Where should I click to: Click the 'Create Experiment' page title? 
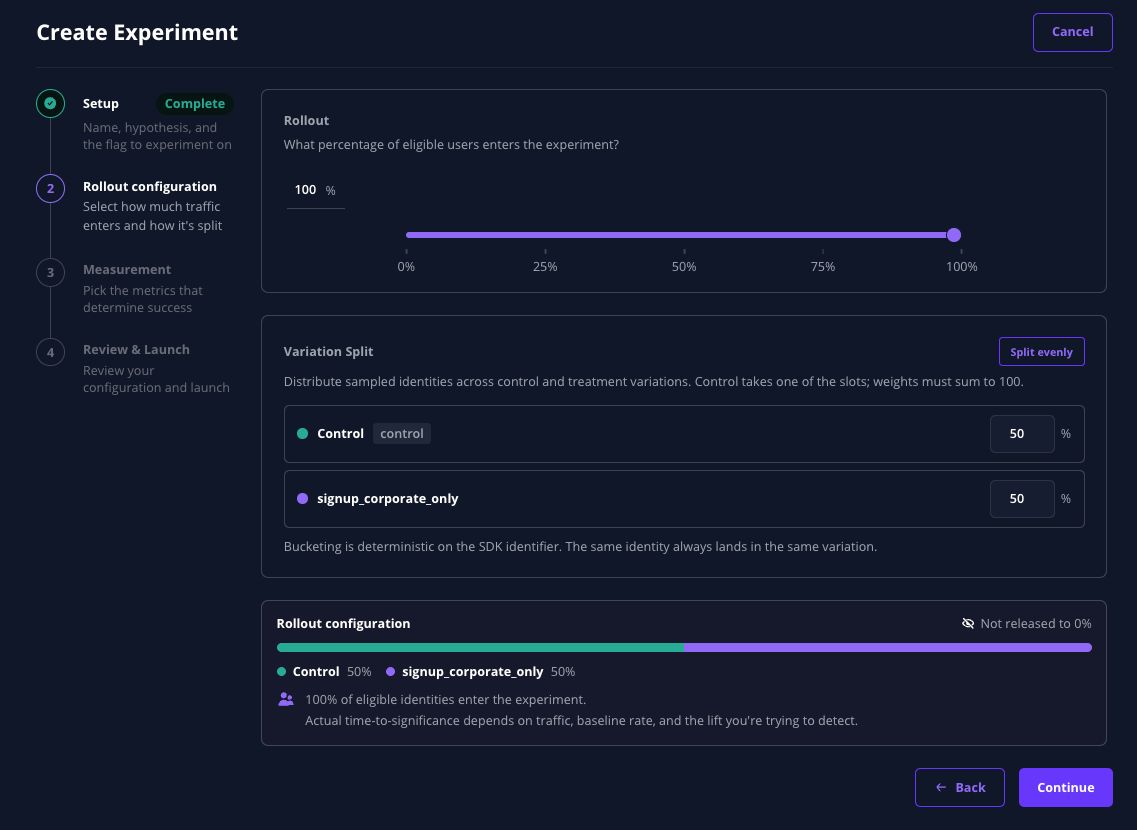(137, 33)
